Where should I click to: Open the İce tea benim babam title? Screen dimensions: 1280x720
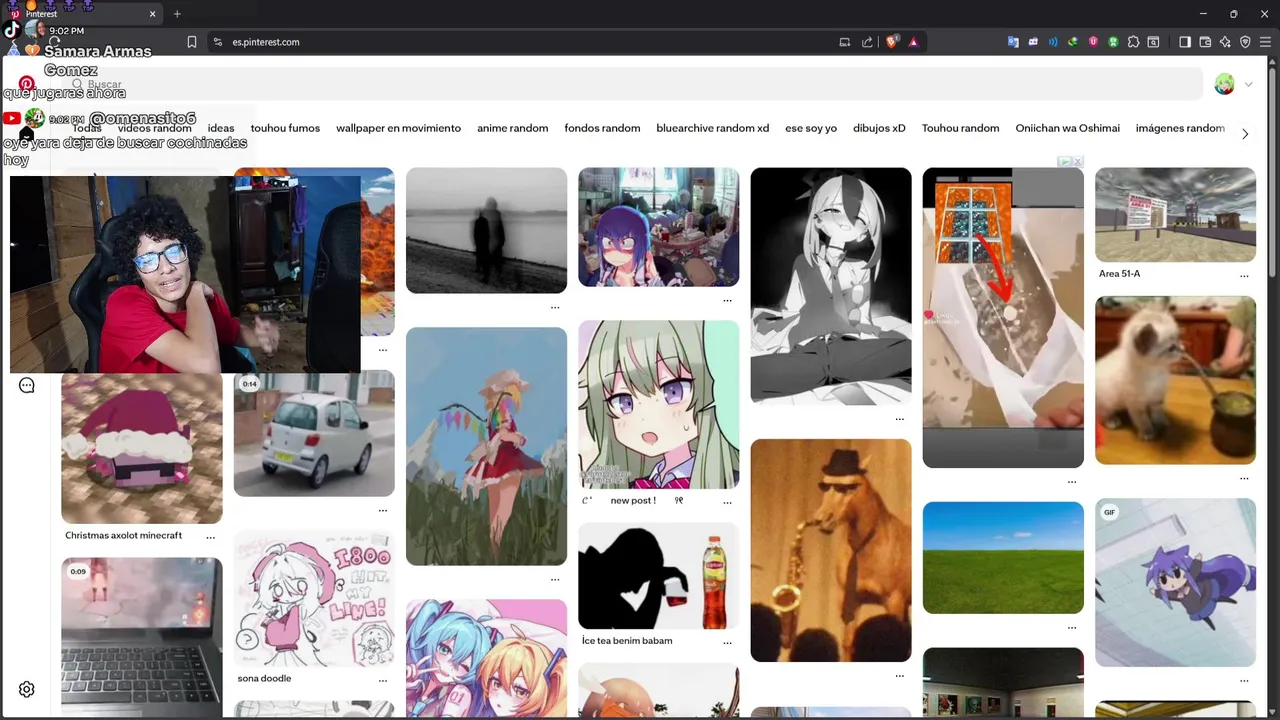627,641
